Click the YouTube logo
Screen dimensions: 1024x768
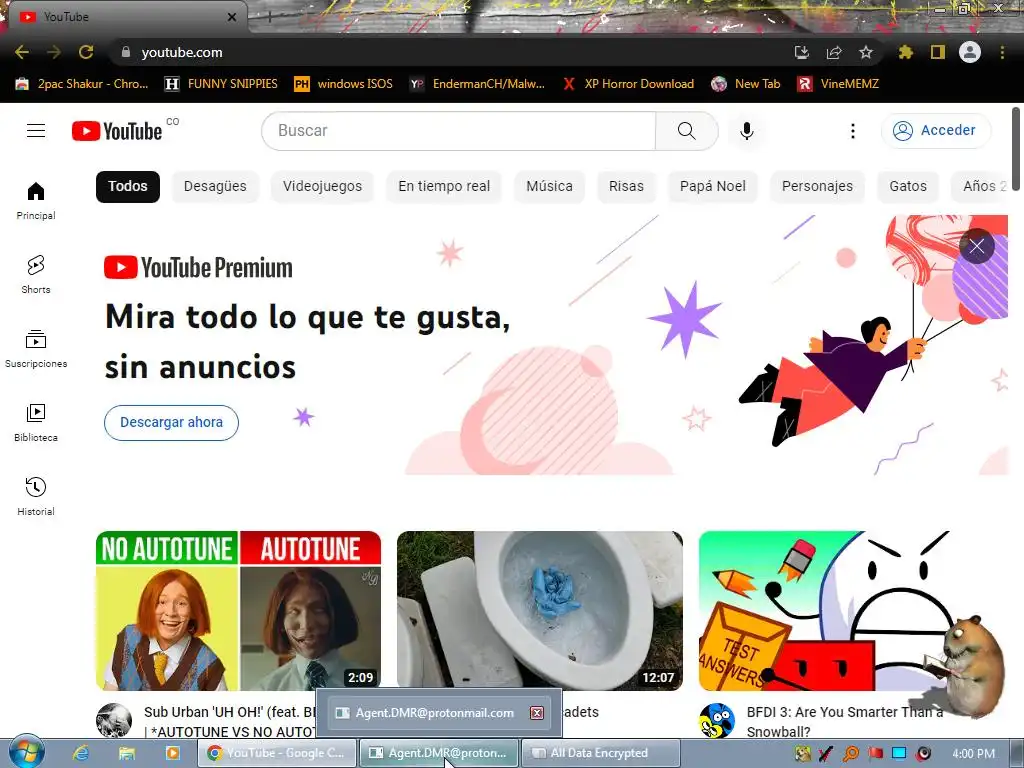point(118,131)
